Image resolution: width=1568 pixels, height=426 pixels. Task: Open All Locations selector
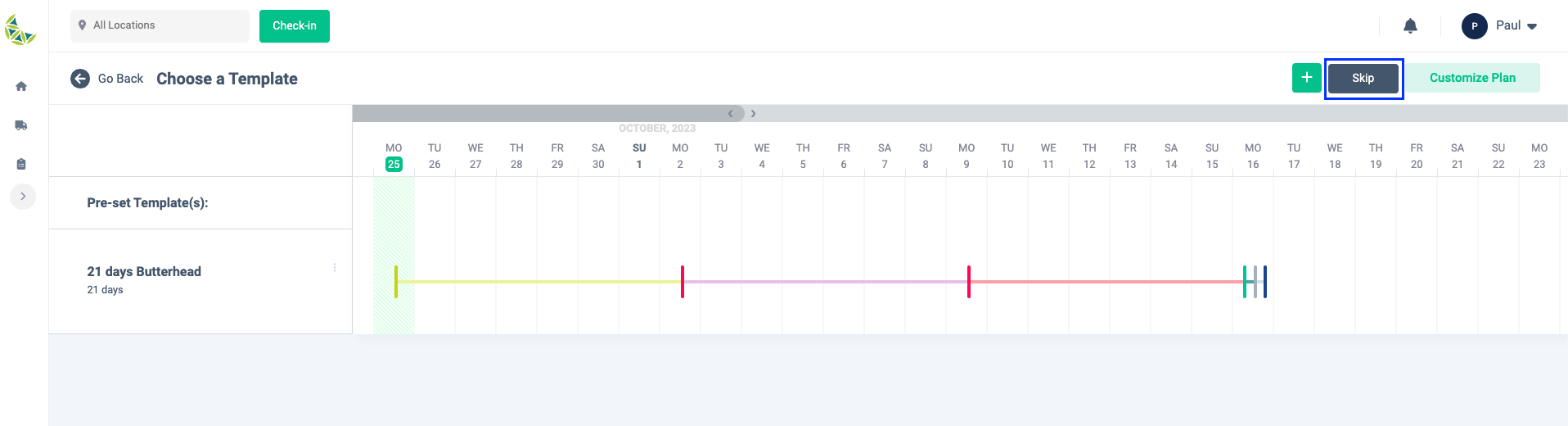pyautogui.click(x=160, y=26)
